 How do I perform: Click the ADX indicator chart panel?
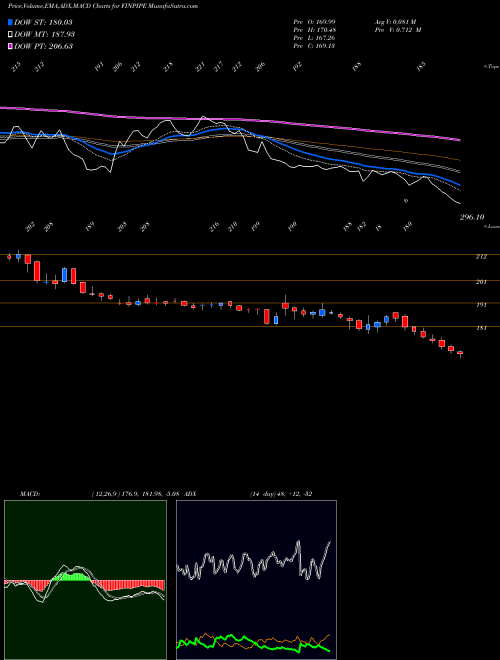pyautogui.click(x=256, y=580)
